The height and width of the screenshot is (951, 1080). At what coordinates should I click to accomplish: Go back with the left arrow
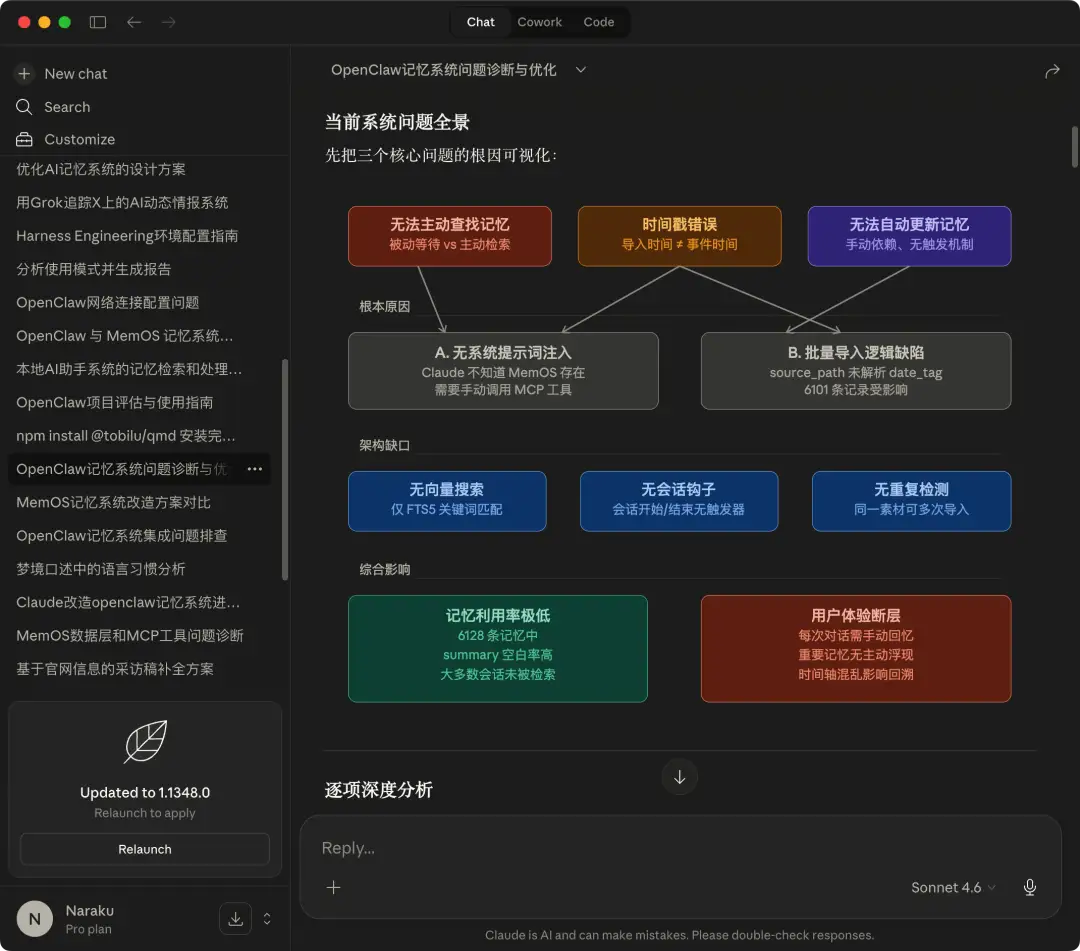(134, 22)
